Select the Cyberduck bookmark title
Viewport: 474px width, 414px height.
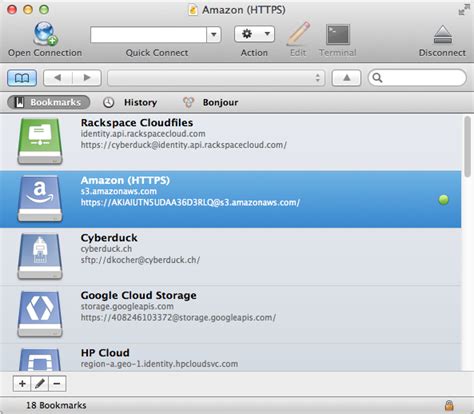109,238
